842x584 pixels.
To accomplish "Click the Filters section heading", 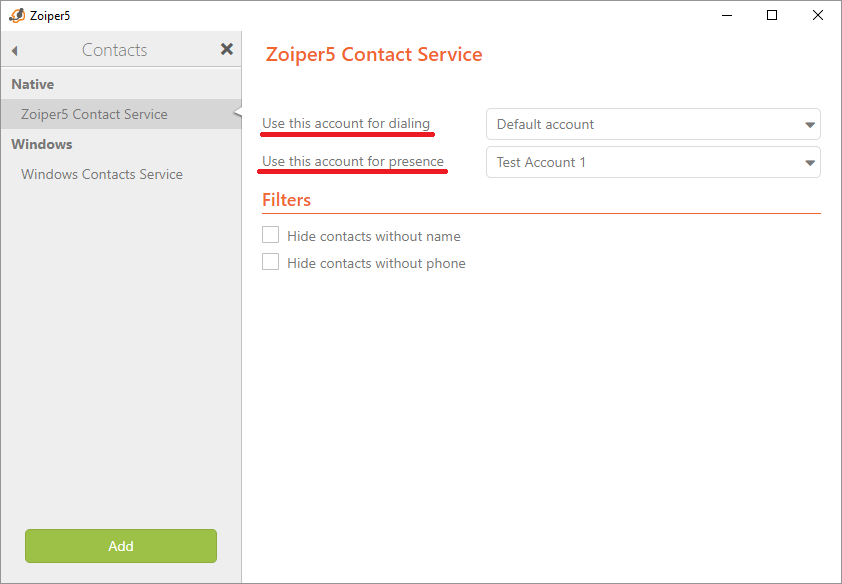I will [287, 200].
